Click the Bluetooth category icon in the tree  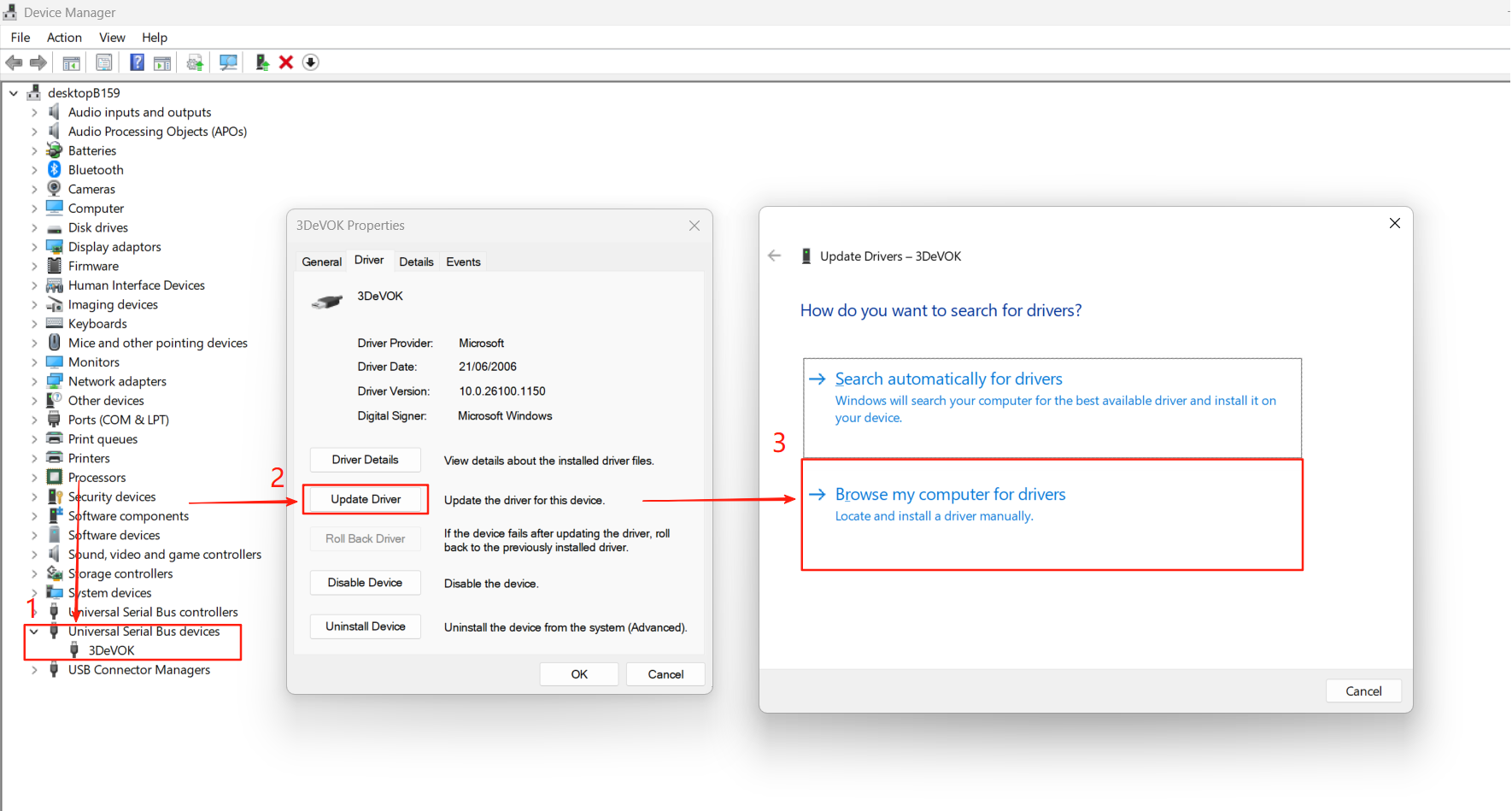[55, 169]
